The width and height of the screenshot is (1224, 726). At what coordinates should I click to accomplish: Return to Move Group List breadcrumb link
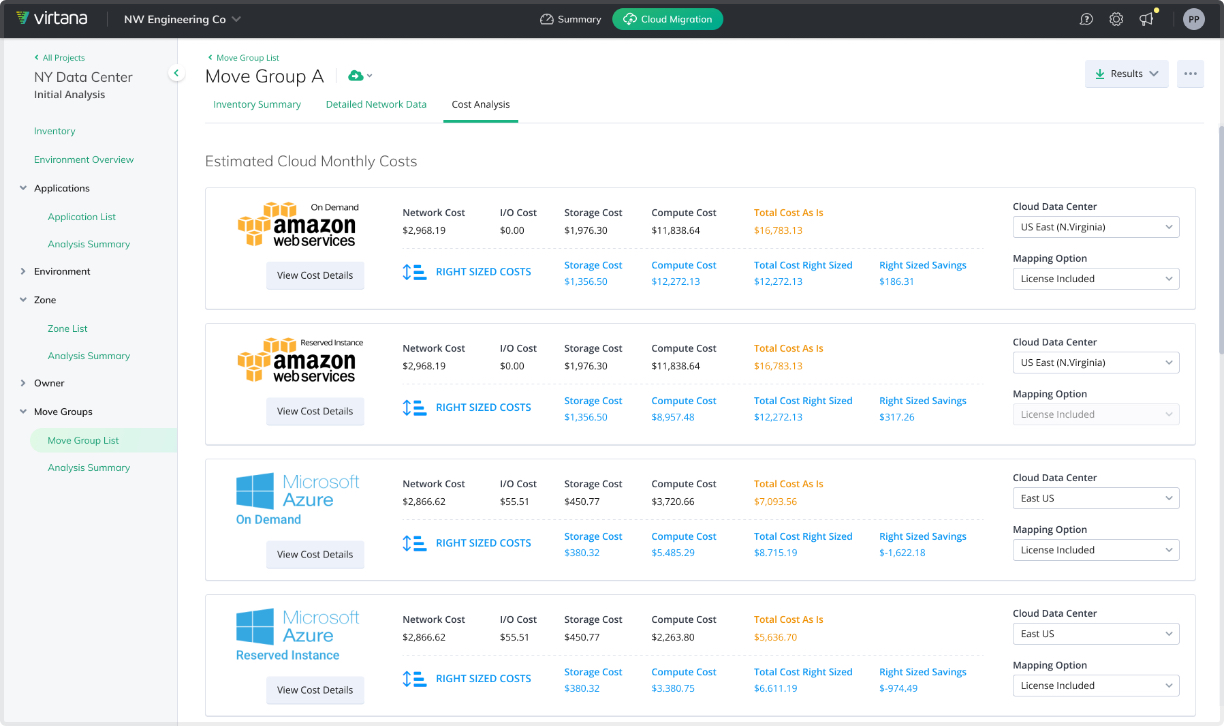244,58
